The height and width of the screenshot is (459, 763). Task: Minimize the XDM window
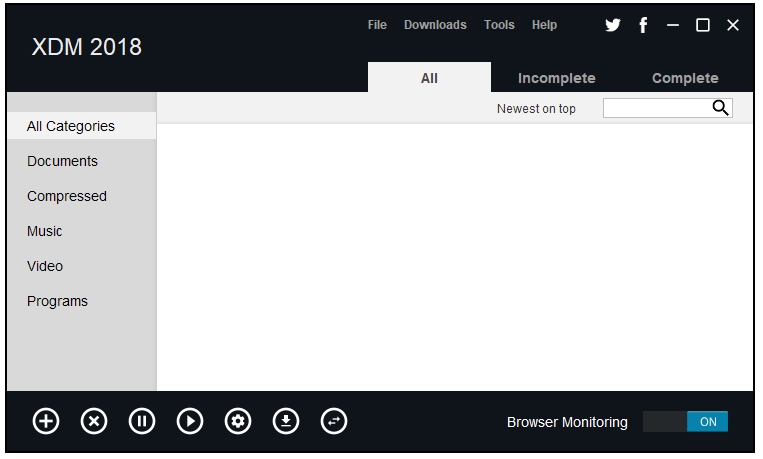(673, 25)
